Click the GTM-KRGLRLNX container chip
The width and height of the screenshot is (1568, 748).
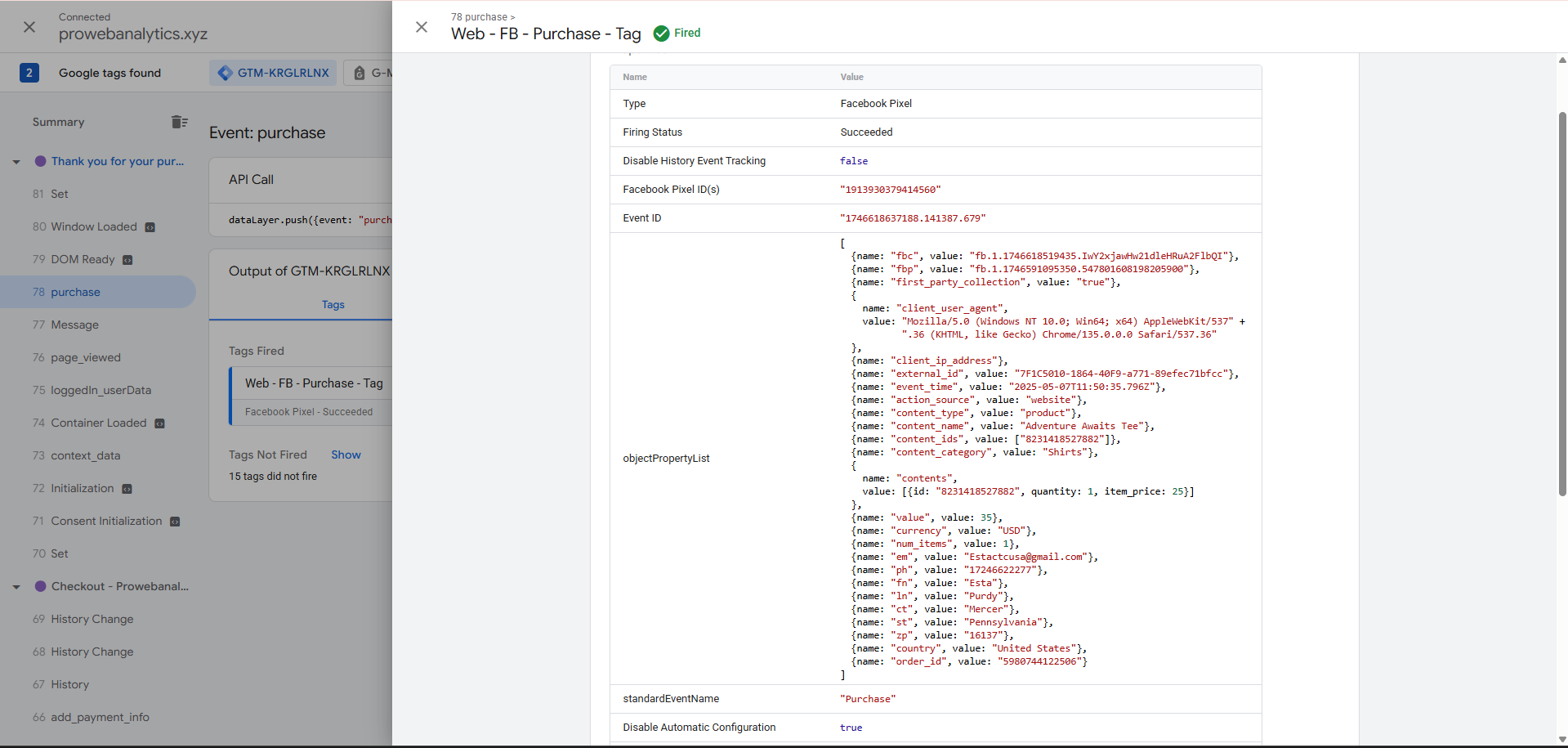tap(274, 73)
